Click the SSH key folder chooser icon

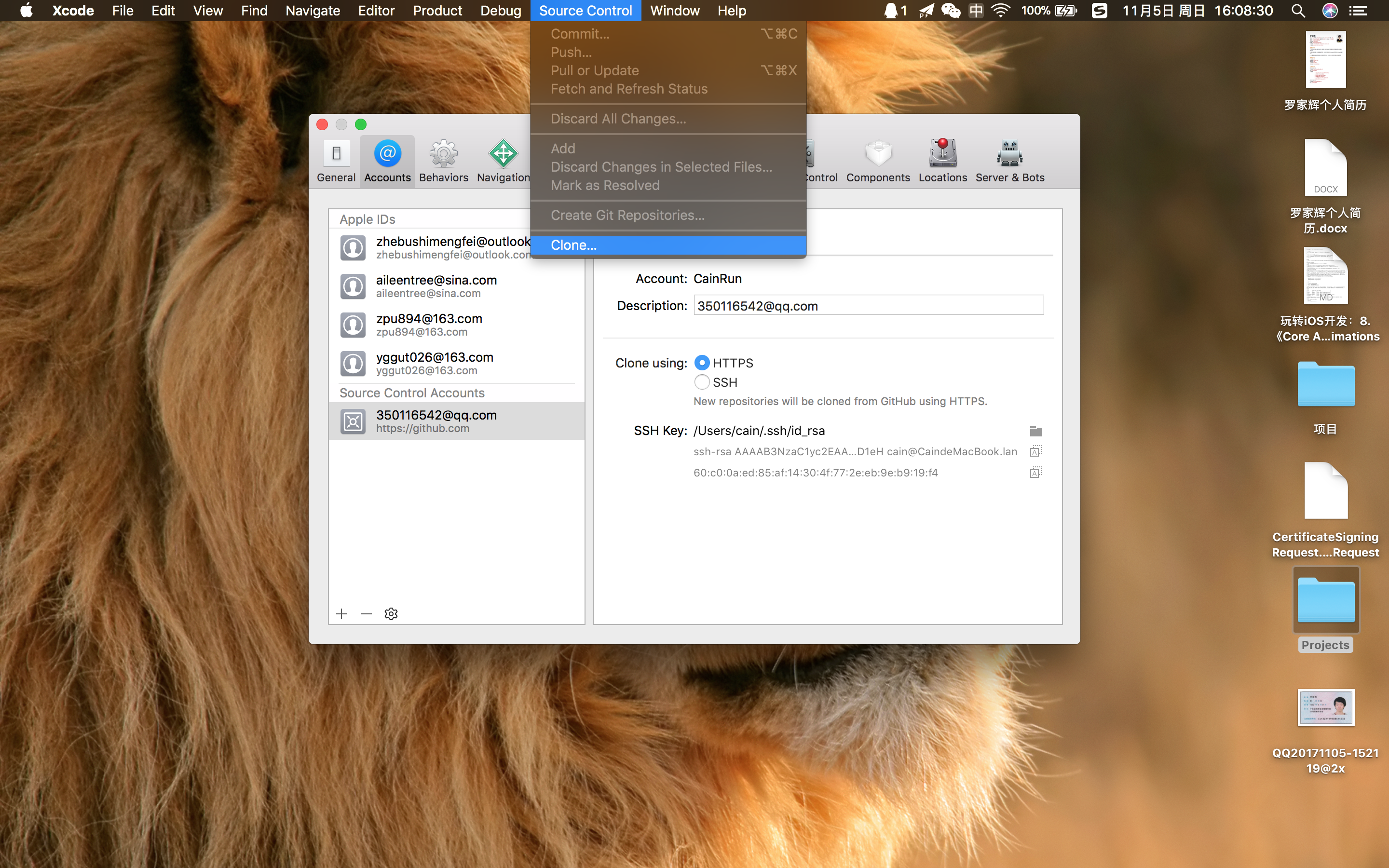(1035, 431)
